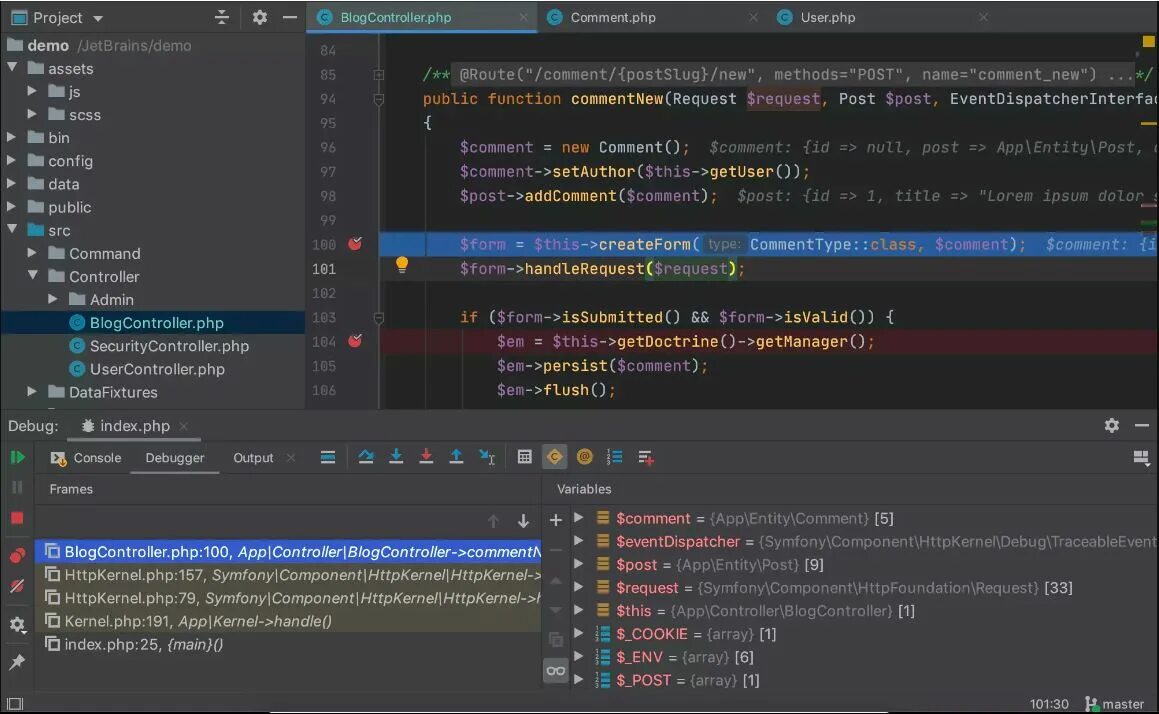Hide the debug tool window
Screen dimensions: 1159x714
point(1142,425)
